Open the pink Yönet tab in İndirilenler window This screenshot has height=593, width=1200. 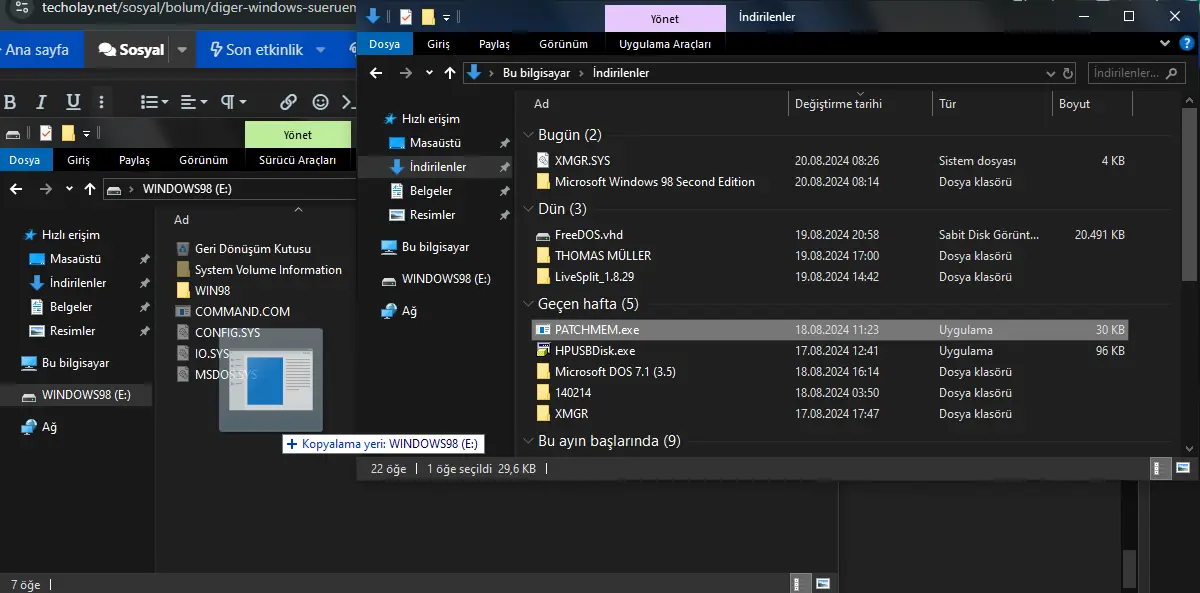click(x=665, y=17)
